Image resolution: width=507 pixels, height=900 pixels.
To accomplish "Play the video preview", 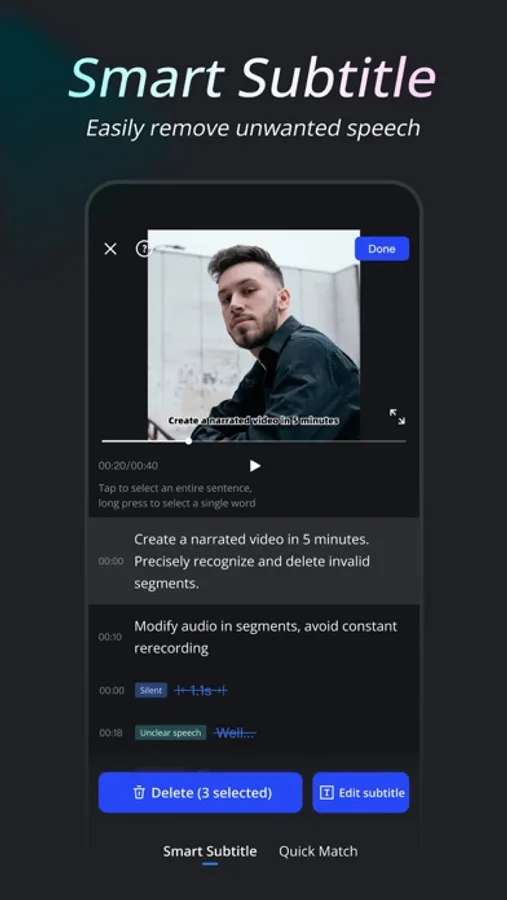I will click(255, 465).
